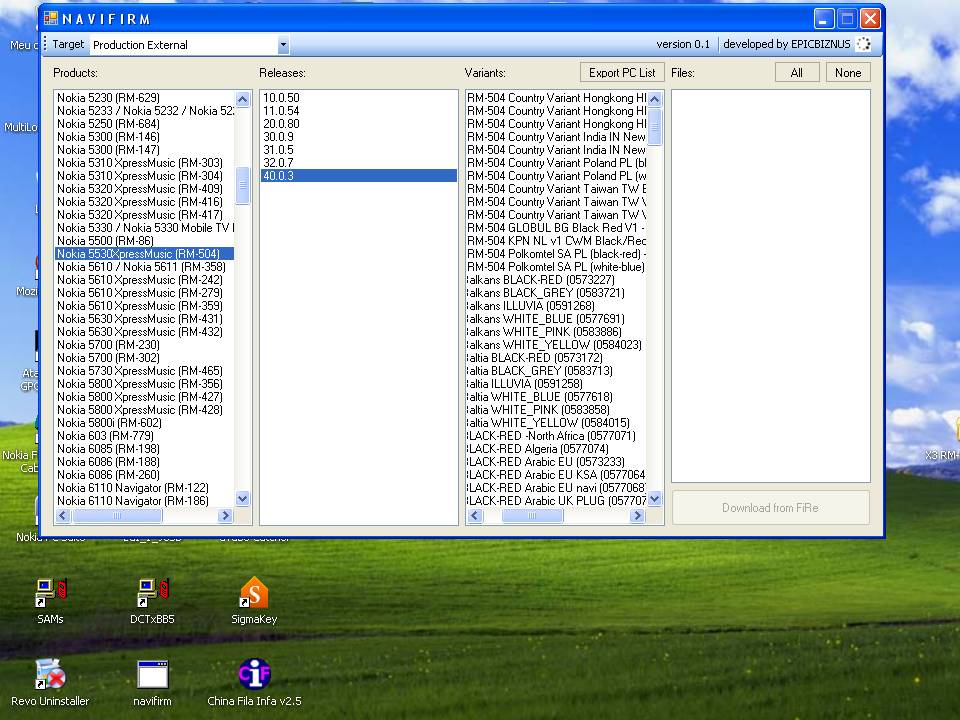Viewport: 960px width, 720px height.
Task: Open the SAMs desktop shortcut
Action: pyautogui.click(x=50, y=601)
